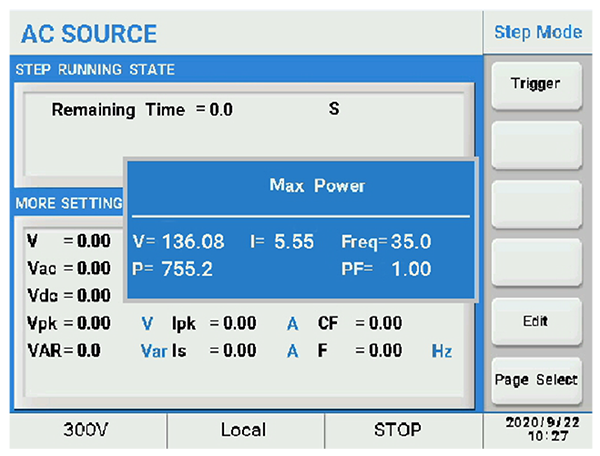Click the STEP RUNNING STATE panel header
Viewport: 600px width, 456px height.
pos(95,70)
